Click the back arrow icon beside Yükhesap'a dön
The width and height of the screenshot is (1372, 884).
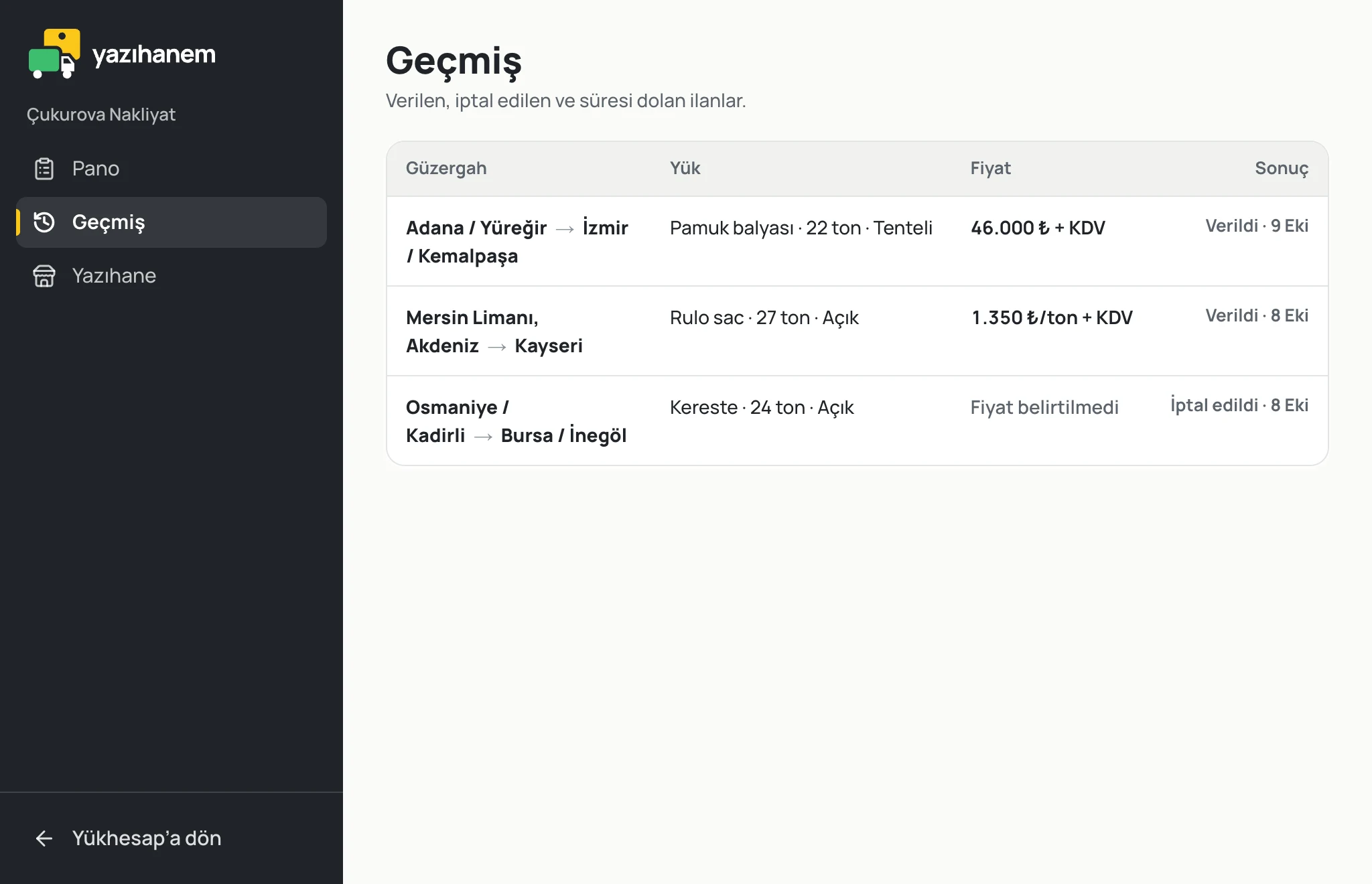point(44,838)
